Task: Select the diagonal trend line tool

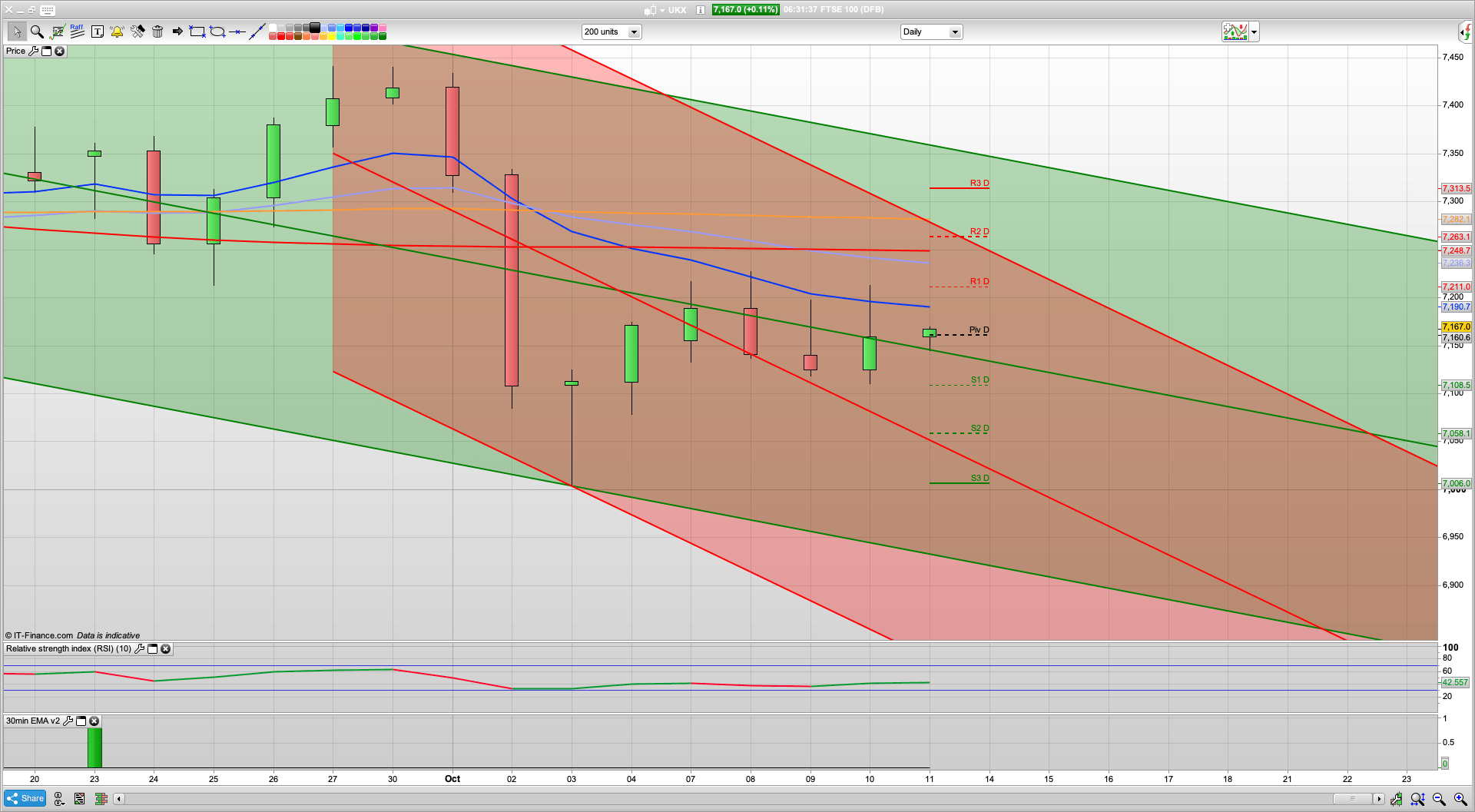Action: (257, 31)
